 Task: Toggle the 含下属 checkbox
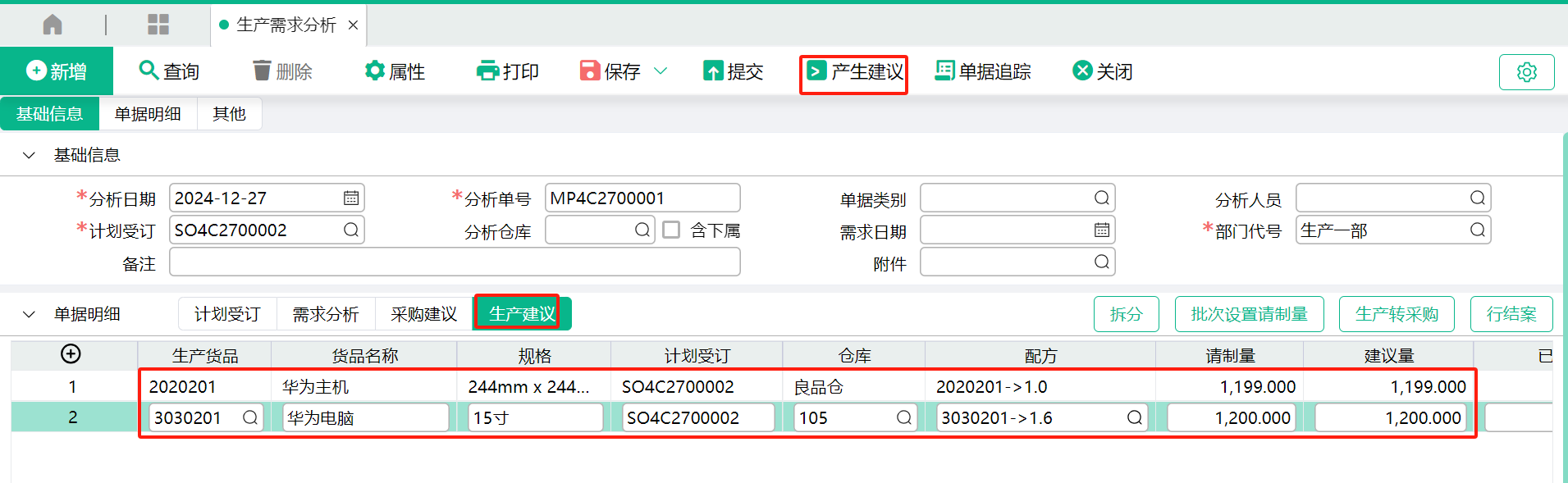click(x=671, y=230)
